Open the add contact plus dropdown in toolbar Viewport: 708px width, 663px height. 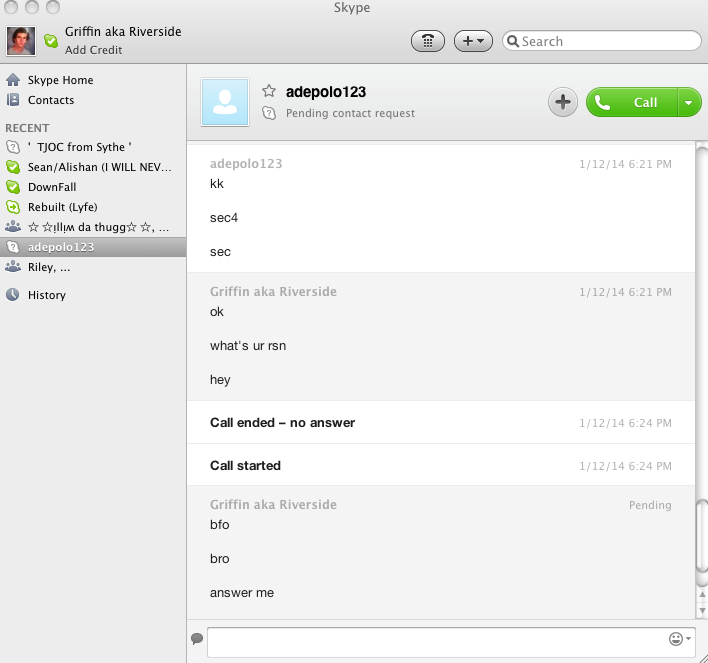coord(473,41)
